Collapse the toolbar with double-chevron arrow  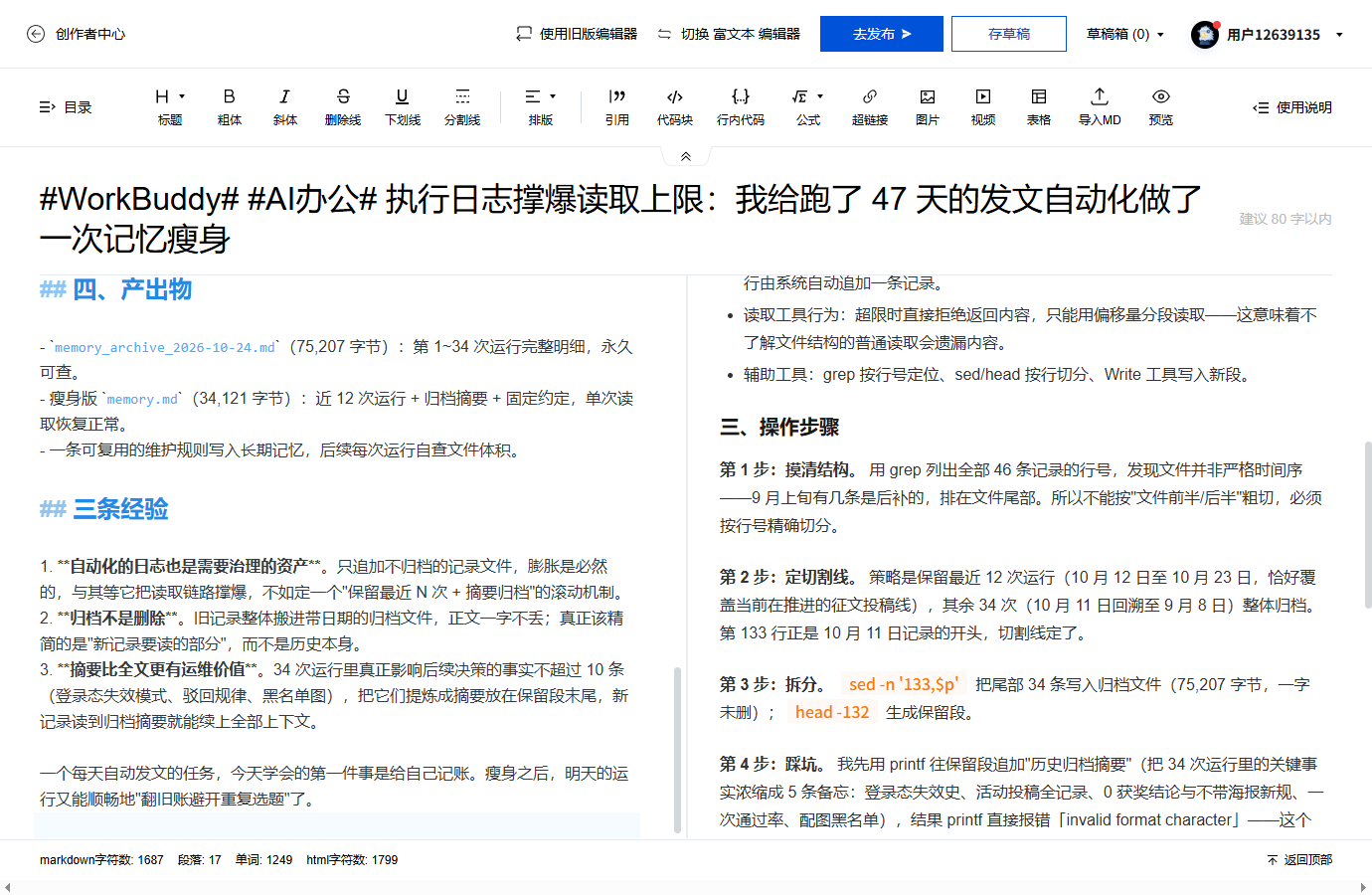[686, 156]
